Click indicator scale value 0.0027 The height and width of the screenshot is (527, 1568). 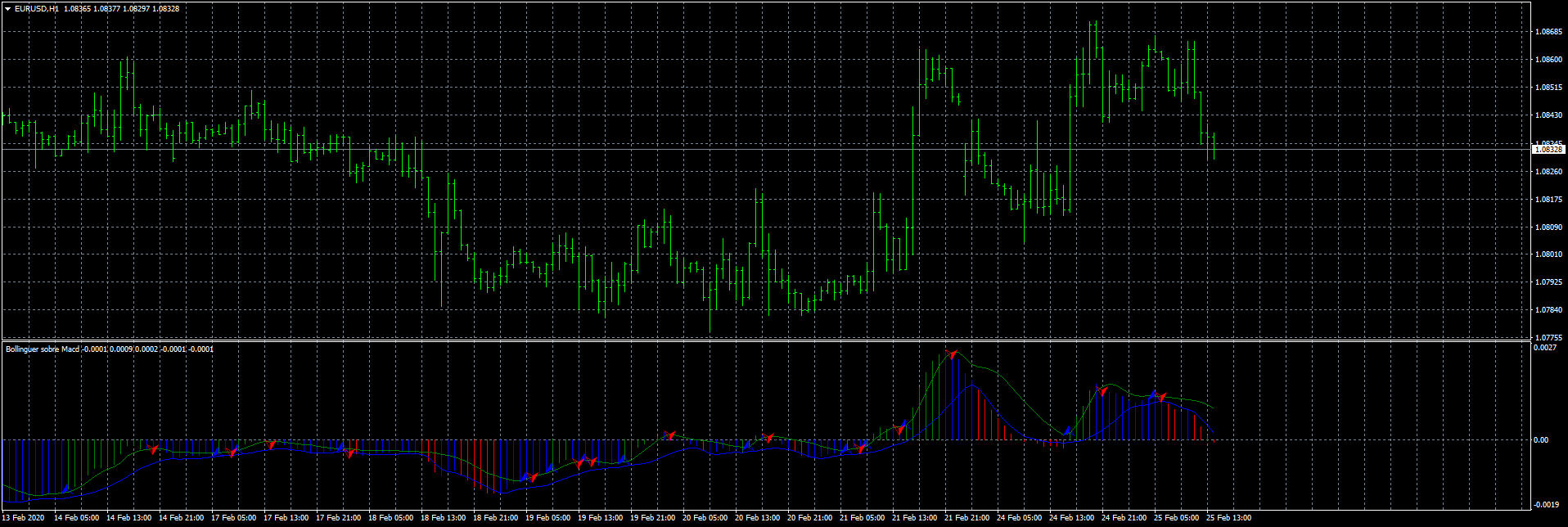point(1545,348)
